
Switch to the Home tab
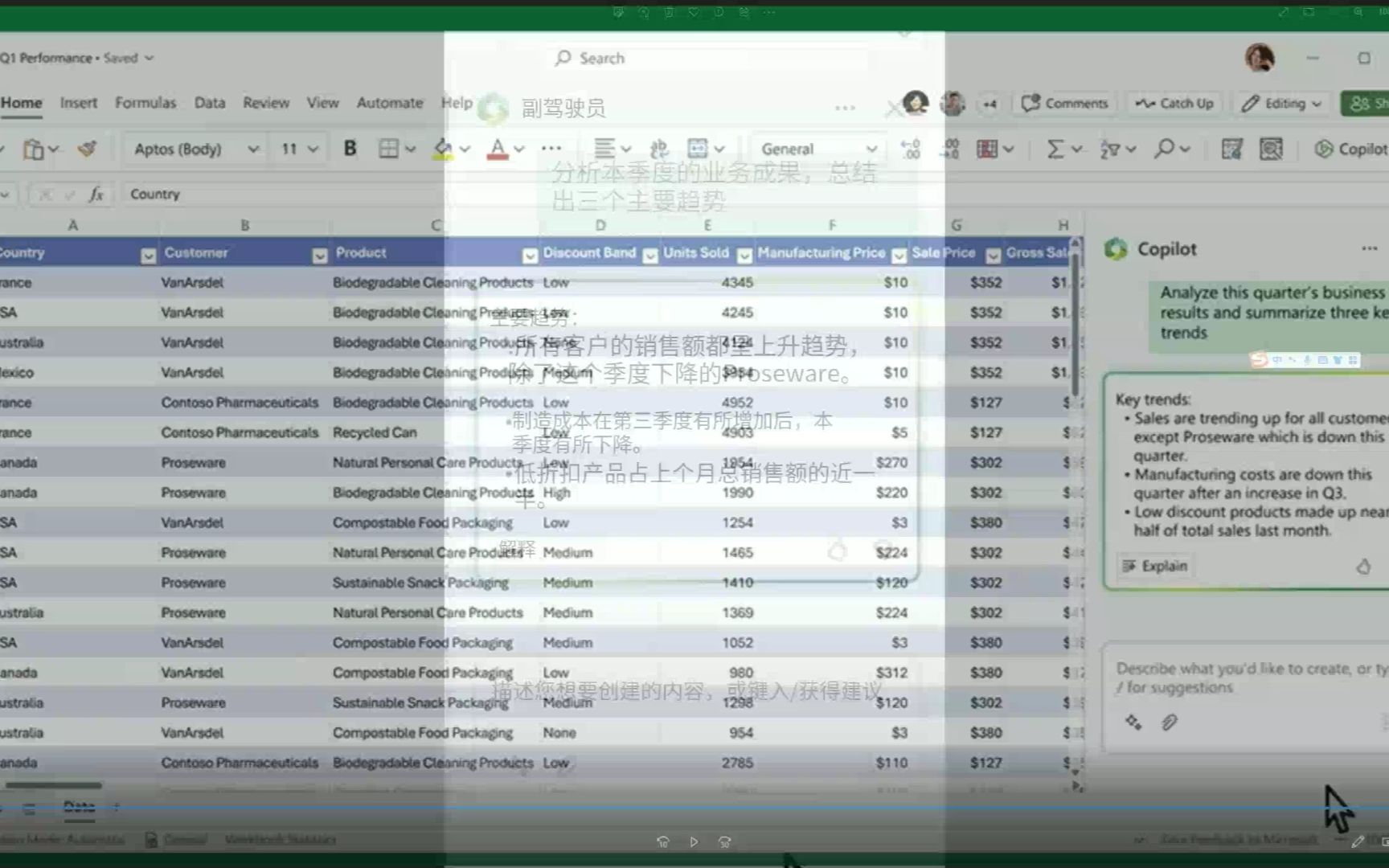coord(21,103)
